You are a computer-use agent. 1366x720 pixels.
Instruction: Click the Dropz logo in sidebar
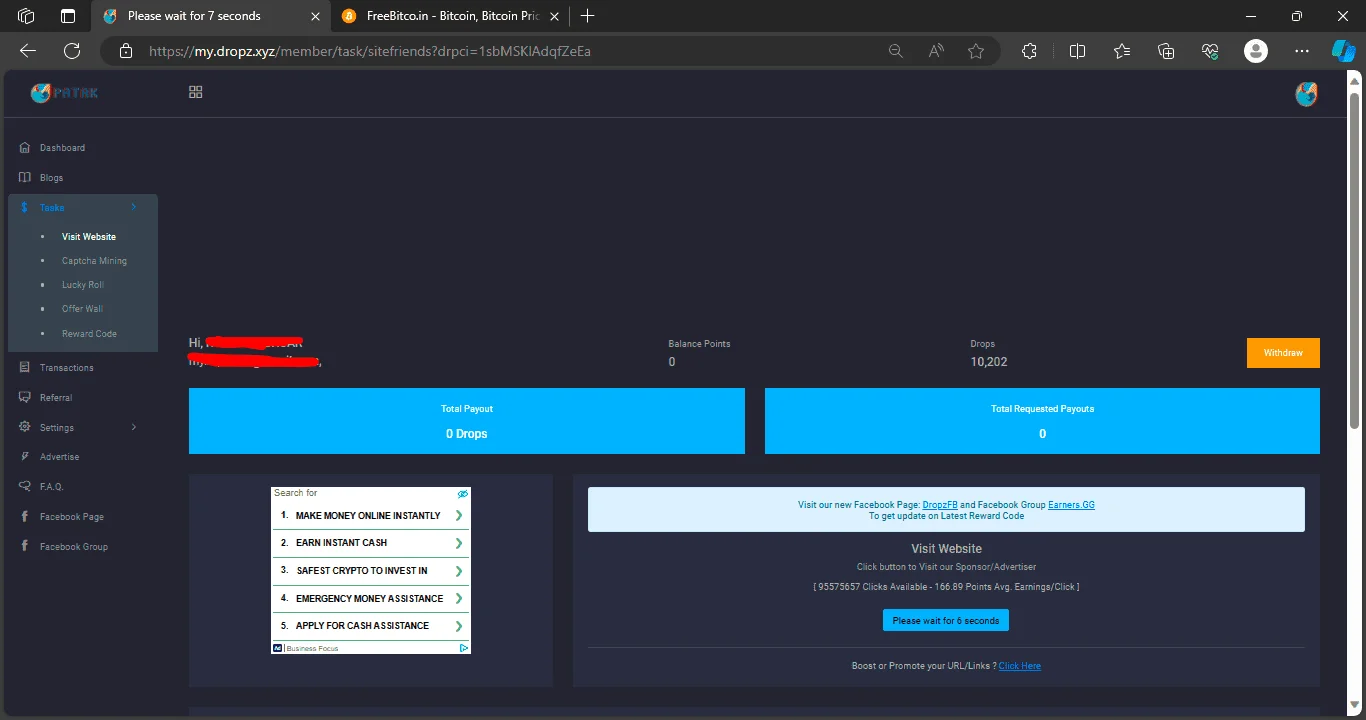pyautogui.click(x=64, y=93)
